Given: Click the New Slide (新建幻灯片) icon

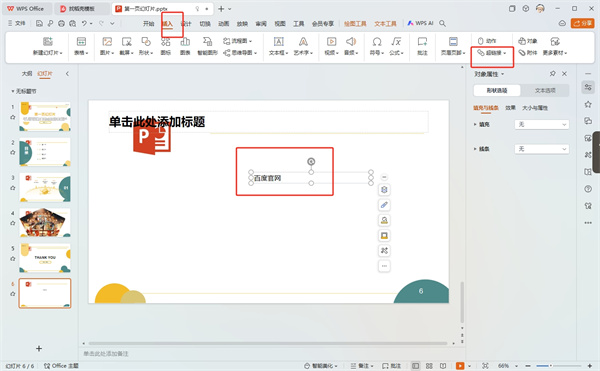Looking at the screenshot, I should (x=47, y=41).
